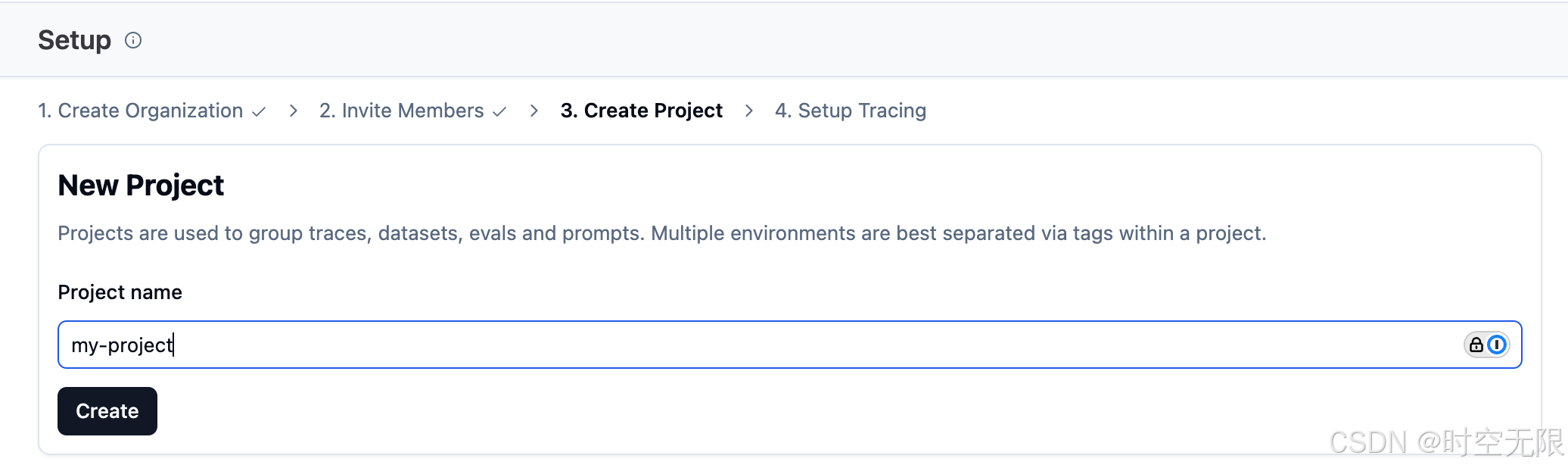Click the chevron arrow after Invite Members

point(534,111)
